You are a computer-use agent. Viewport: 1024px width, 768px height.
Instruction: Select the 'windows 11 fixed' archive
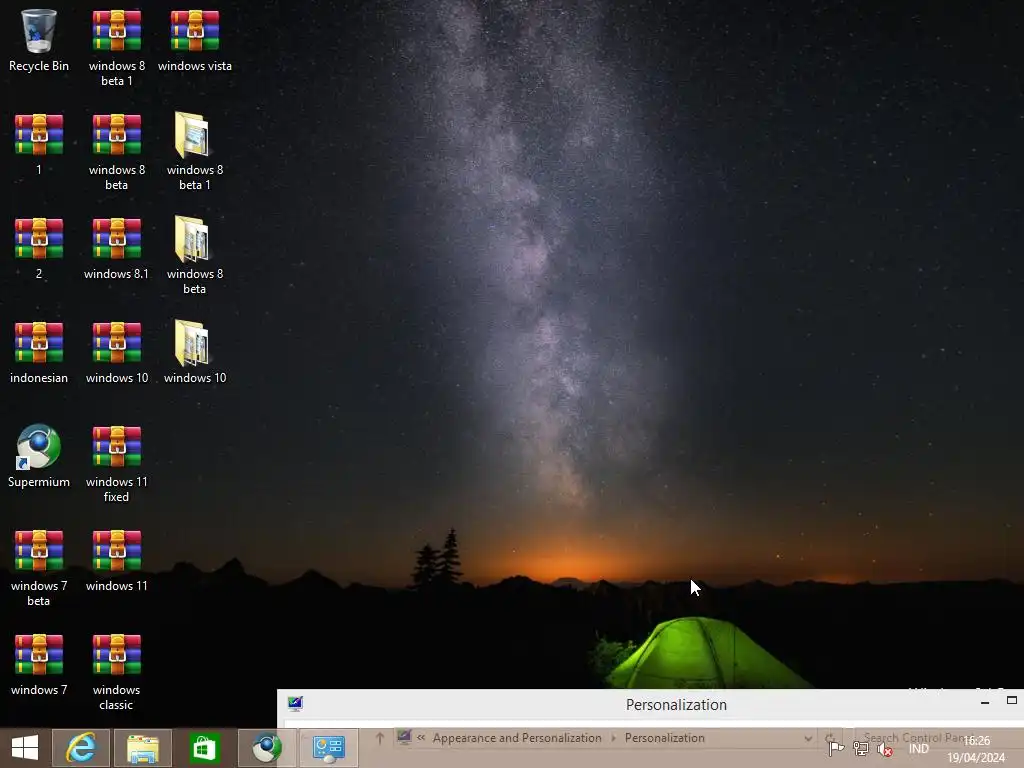(x=117, y=464)
